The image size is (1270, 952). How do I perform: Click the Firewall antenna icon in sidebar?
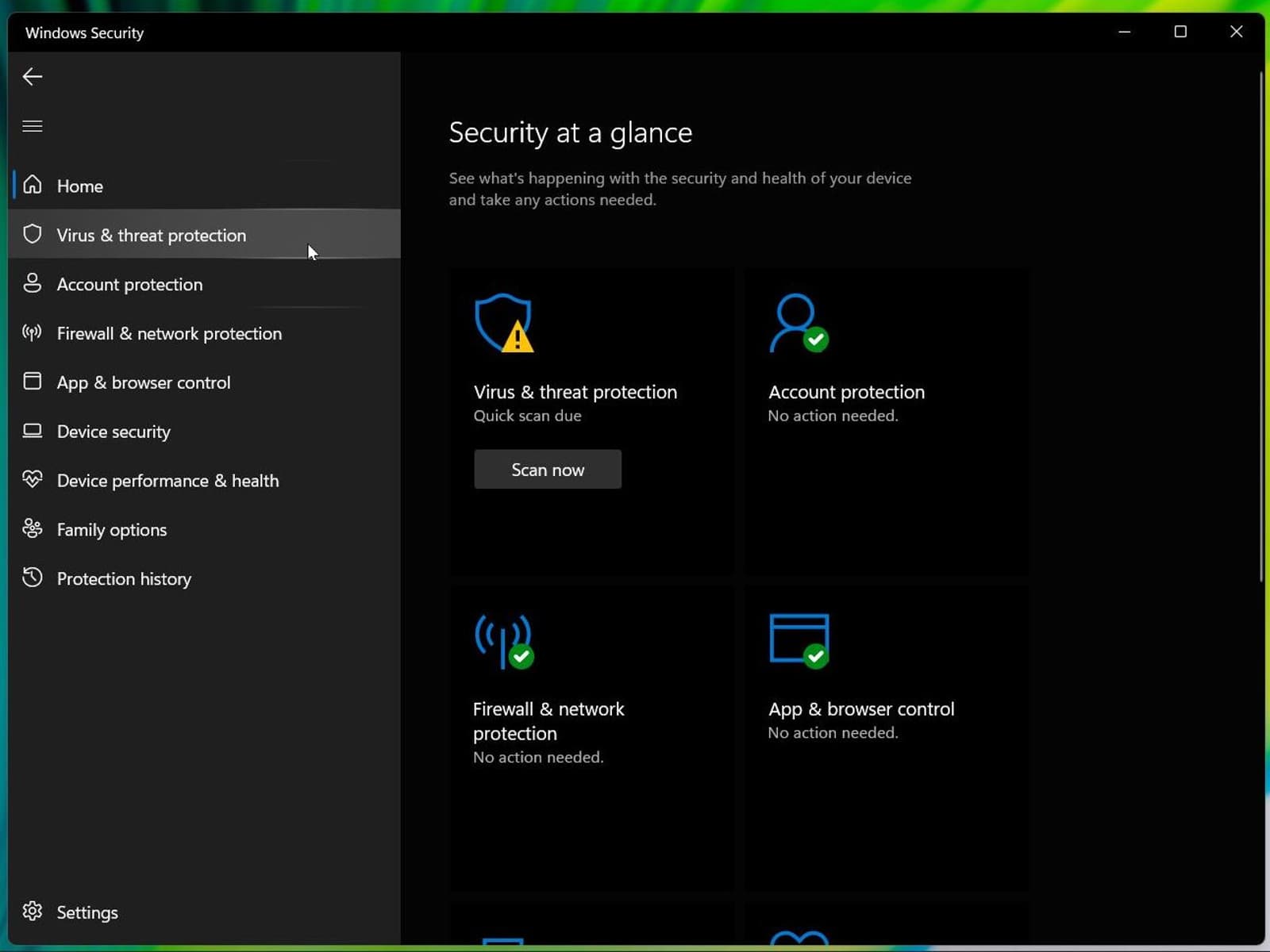point(33,332)
